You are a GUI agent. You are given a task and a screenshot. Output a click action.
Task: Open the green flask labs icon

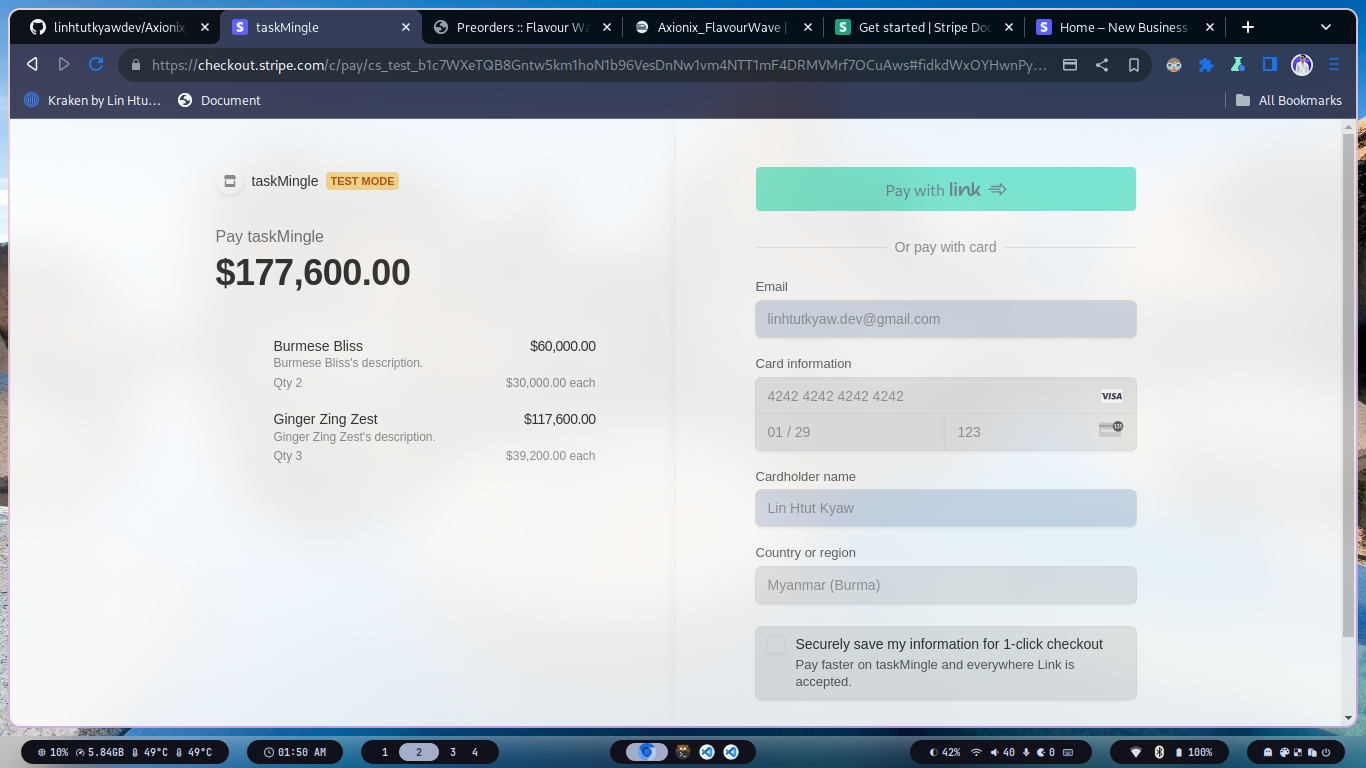[1238, 65]
